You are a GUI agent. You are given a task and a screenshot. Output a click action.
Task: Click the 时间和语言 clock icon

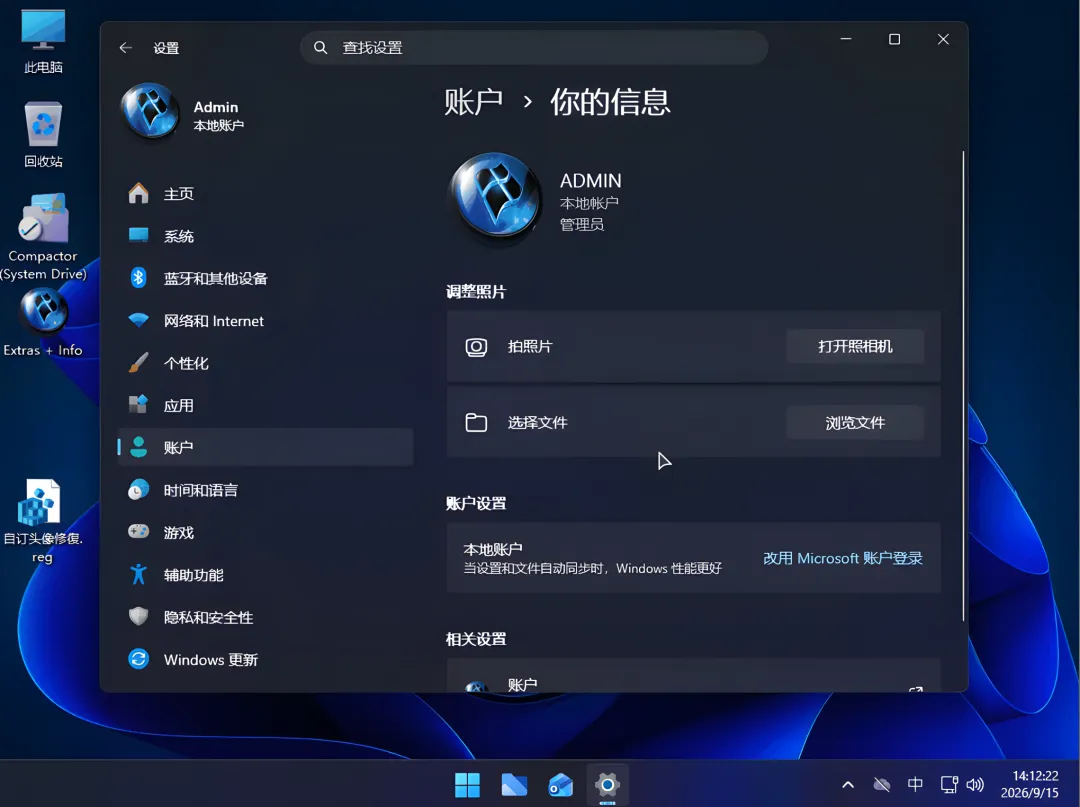pyautogui.click(x=138, y=490)
